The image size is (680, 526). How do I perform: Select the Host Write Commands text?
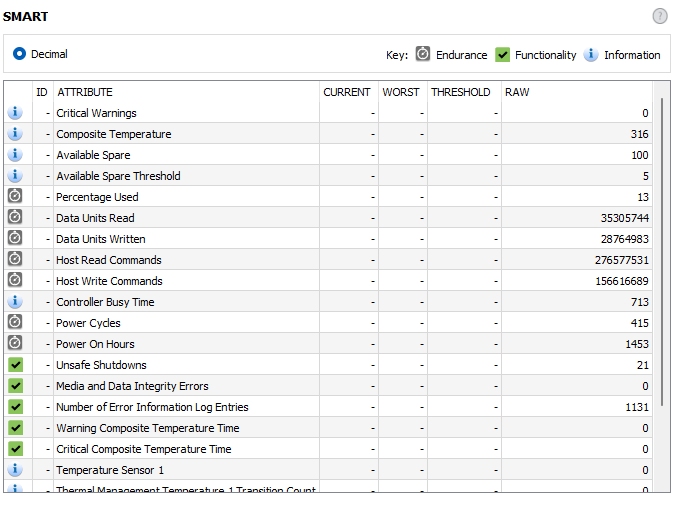click(x=109, y=281)
